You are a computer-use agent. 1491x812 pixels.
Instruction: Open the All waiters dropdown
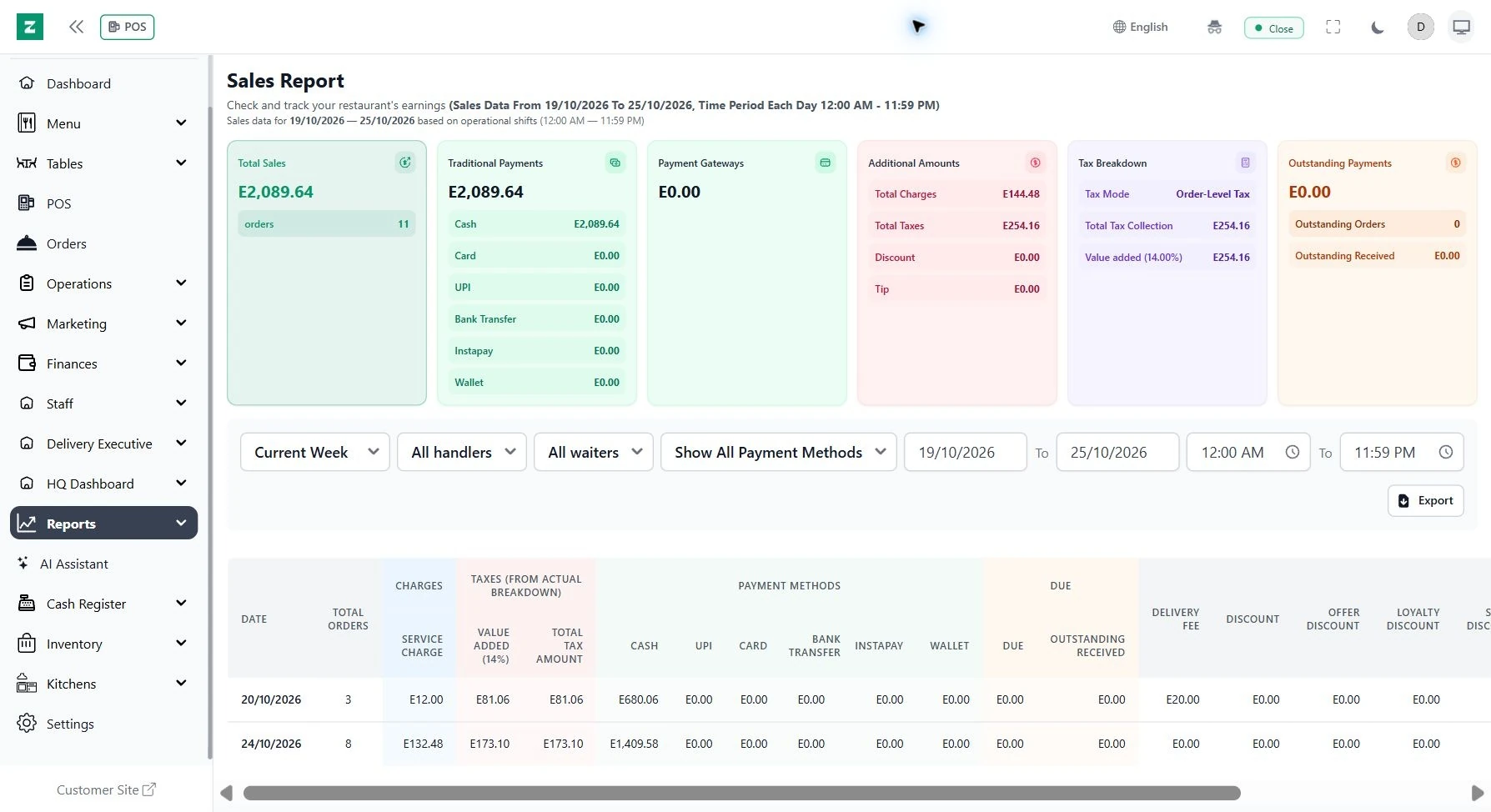pos(594,452)
